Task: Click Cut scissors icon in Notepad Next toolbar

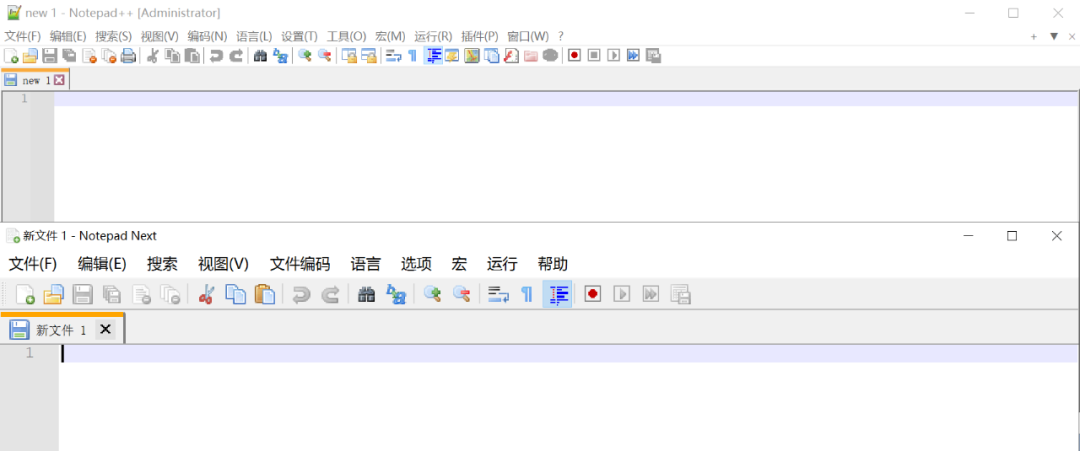Action: (205, 294)
